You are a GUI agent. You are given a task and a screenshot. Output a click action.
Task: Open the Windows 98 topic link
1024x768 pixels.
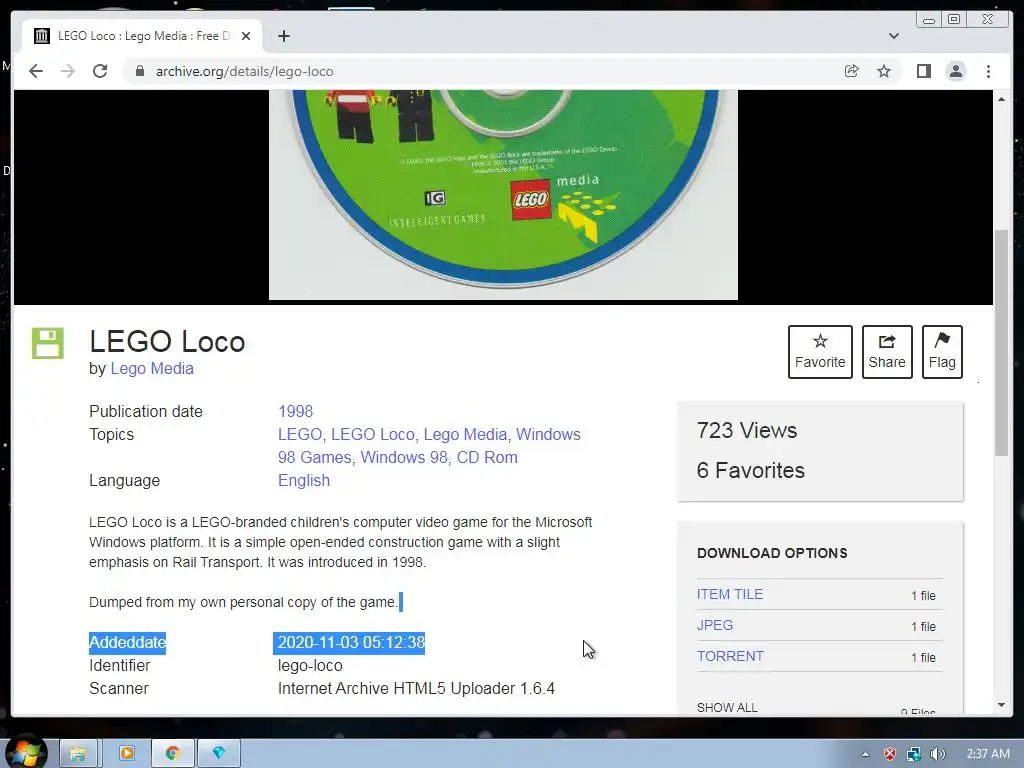tap(404, 457)
